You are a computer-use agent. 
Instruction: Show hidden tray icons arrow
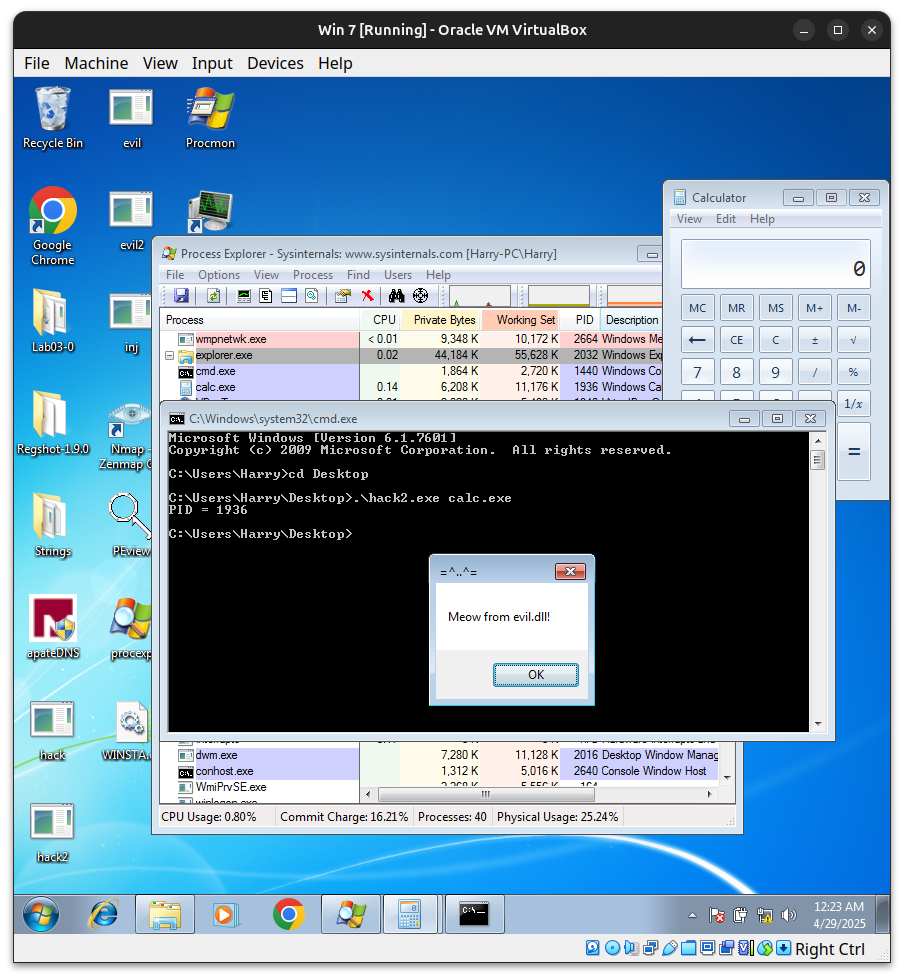[692, 915]
